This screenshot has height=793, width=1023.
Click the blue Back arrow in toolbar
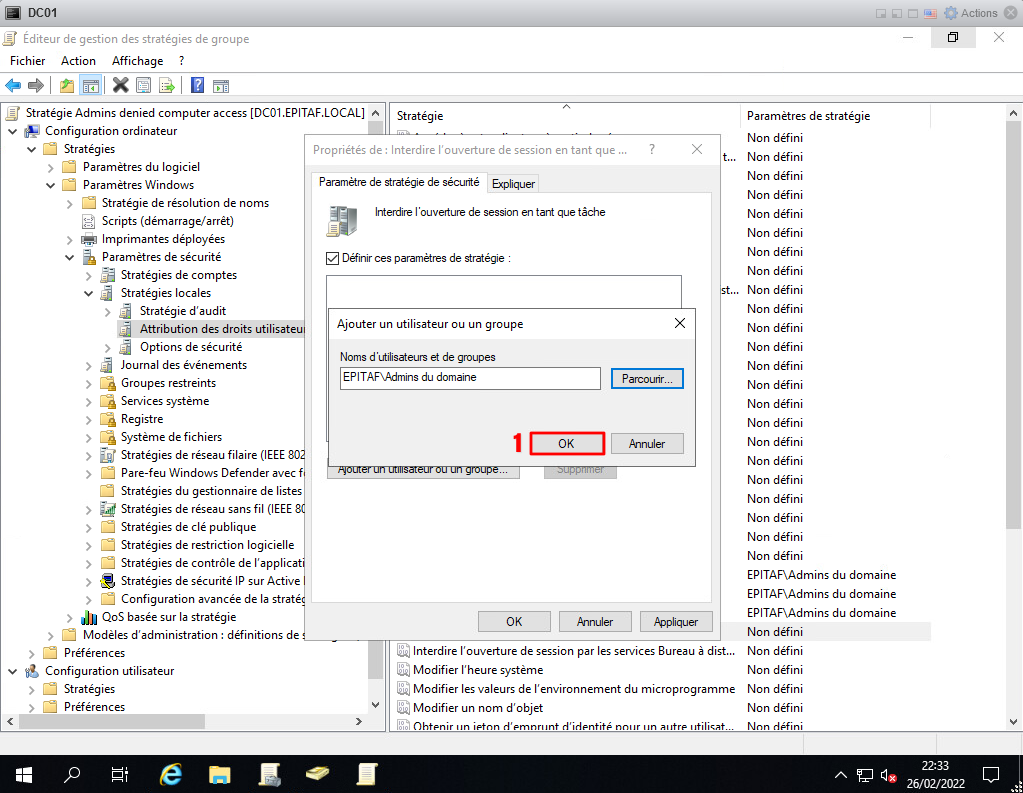[x=13, y=86]
